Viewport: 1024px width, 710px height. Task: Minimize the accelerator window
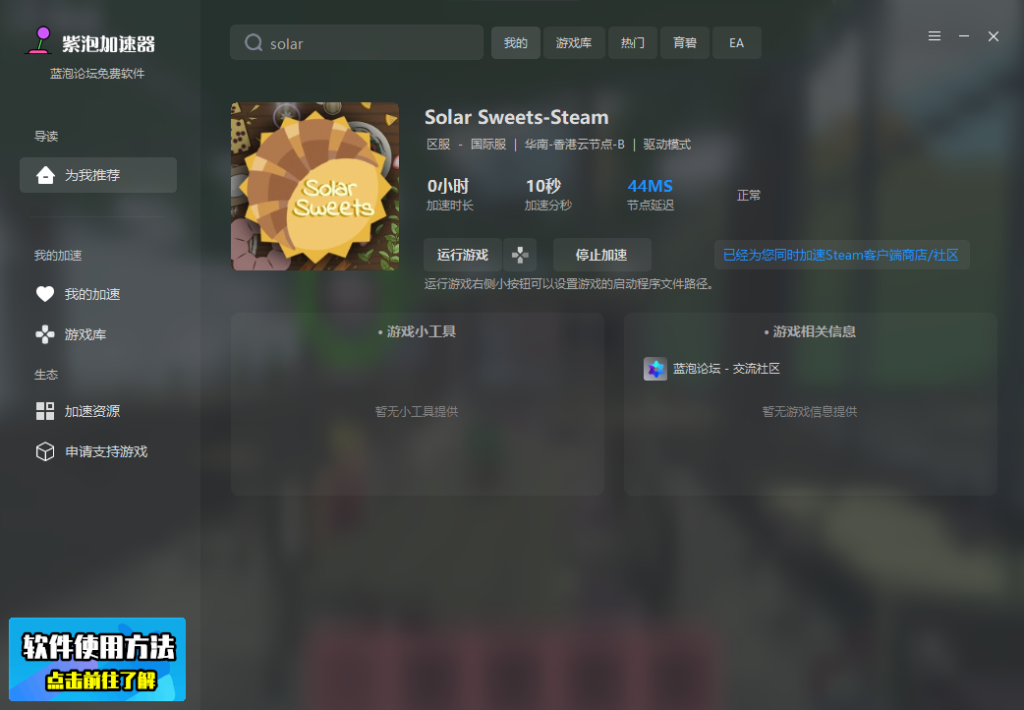964,36
